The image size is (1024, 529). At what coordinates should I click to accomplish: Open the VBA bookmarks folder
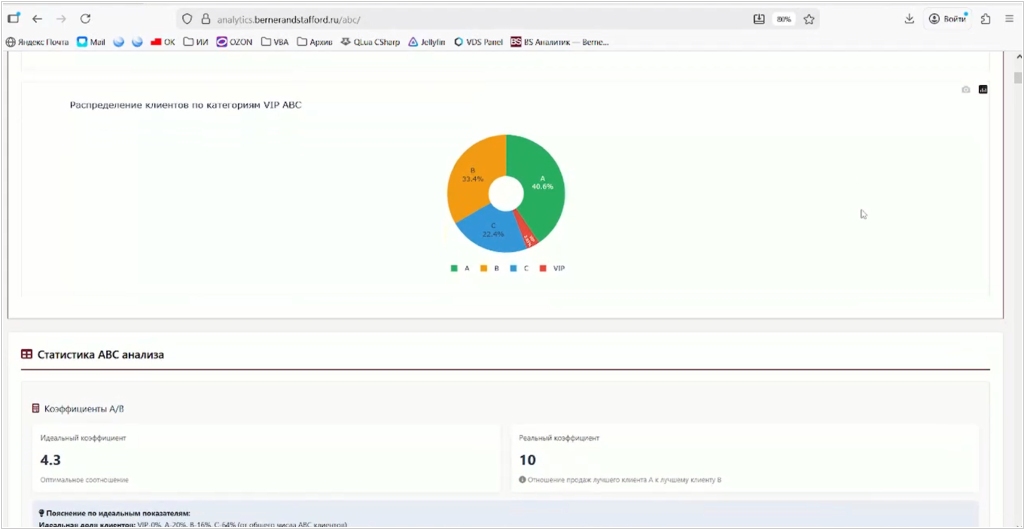274,42
